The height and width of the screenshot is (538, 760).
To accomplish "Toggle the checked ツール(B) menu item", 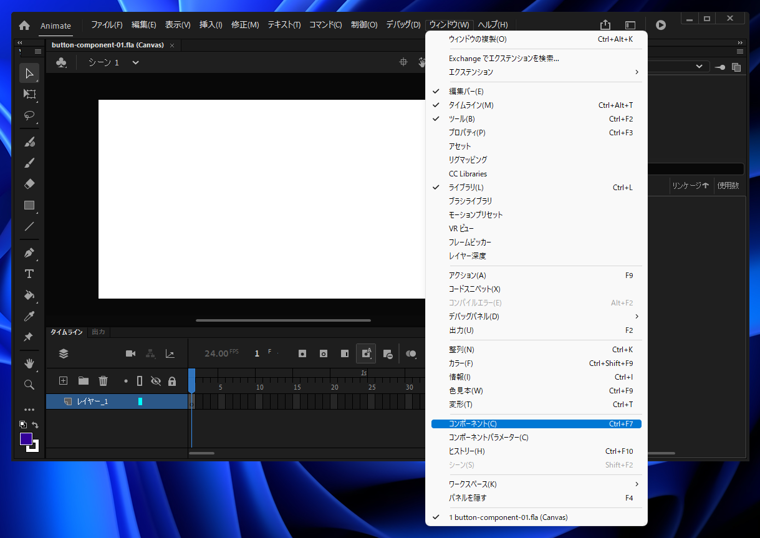I will tap(536, 119).
